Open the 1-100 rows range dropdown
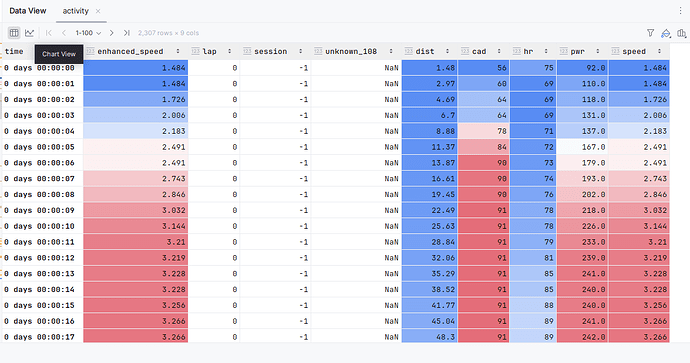 click(x=88, y=33)
